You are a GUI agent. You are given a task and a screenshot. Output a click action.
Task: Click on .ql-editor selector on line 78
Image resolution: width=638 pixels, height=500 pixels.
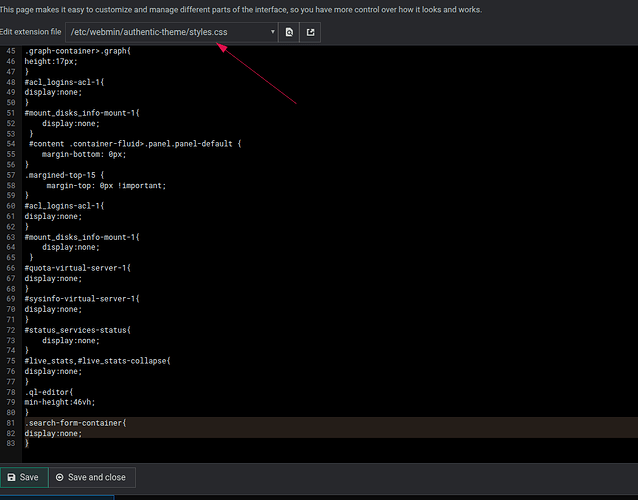click(x=47, y=391)
